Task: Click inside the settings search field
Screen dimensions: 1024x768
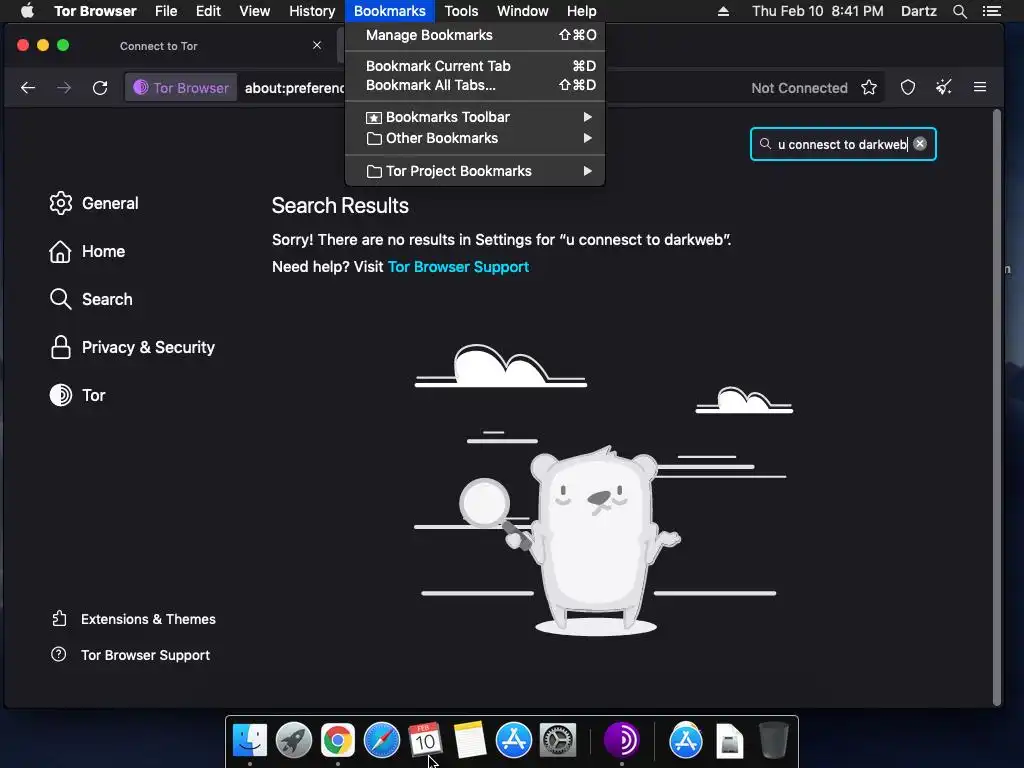Action: click(841, 144)
